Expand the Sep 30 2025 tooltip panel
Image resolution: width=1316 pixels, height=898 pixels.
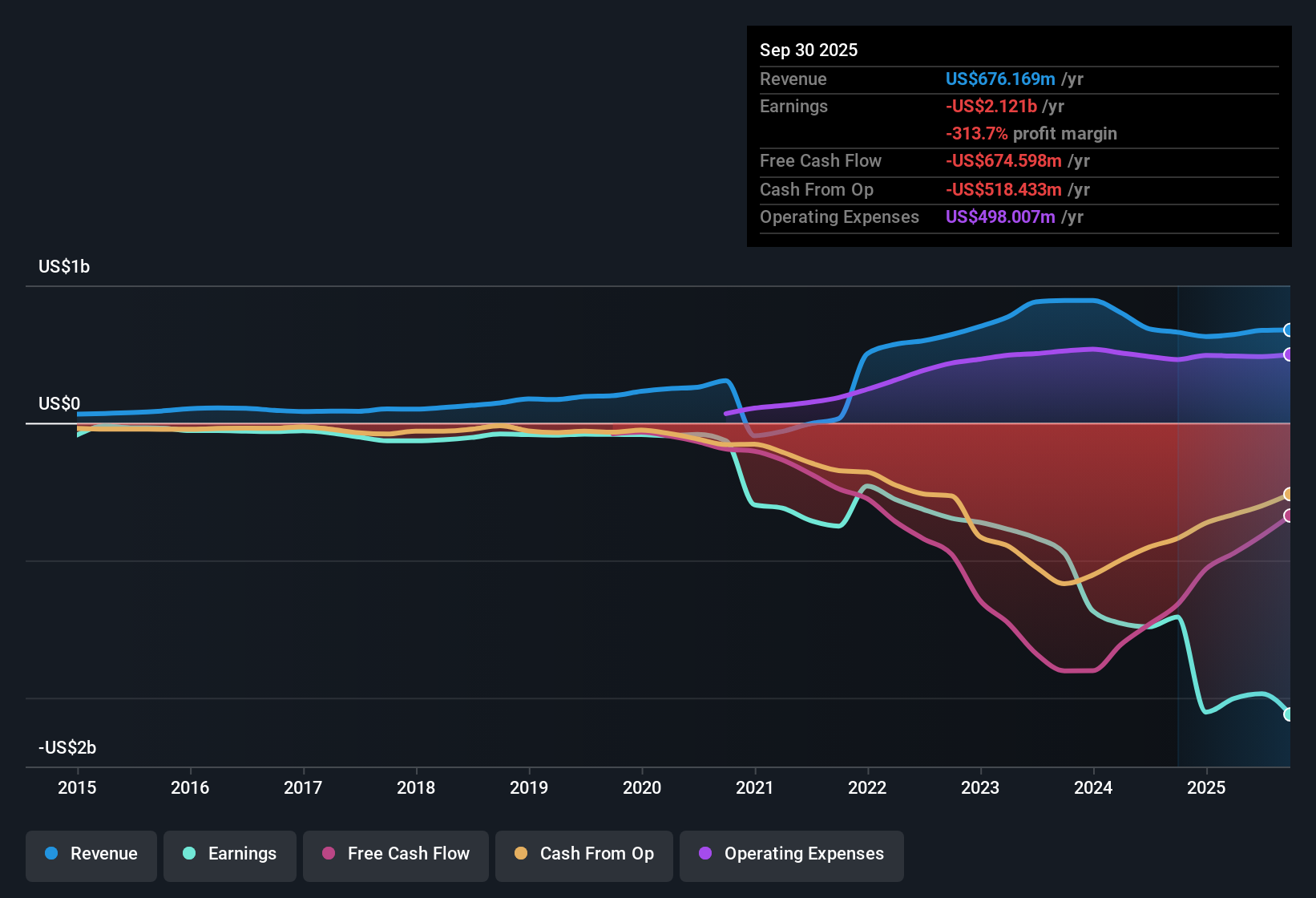pos(1018,136)
